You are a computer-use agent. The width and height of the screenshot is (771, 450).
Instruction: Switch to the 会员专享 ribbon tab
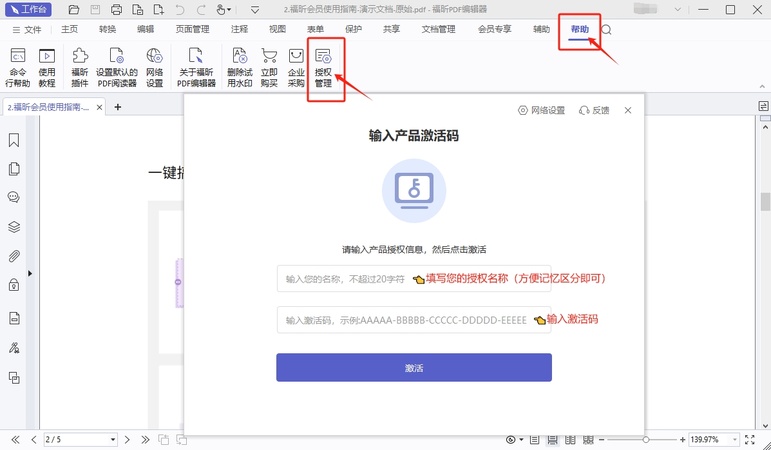pyautogui.click(x=494, y=30)
